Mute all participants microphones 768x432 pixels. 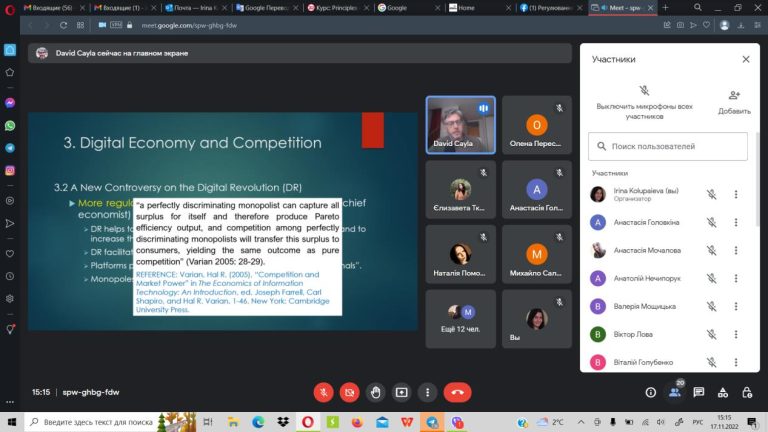click(x=644, y=102)
